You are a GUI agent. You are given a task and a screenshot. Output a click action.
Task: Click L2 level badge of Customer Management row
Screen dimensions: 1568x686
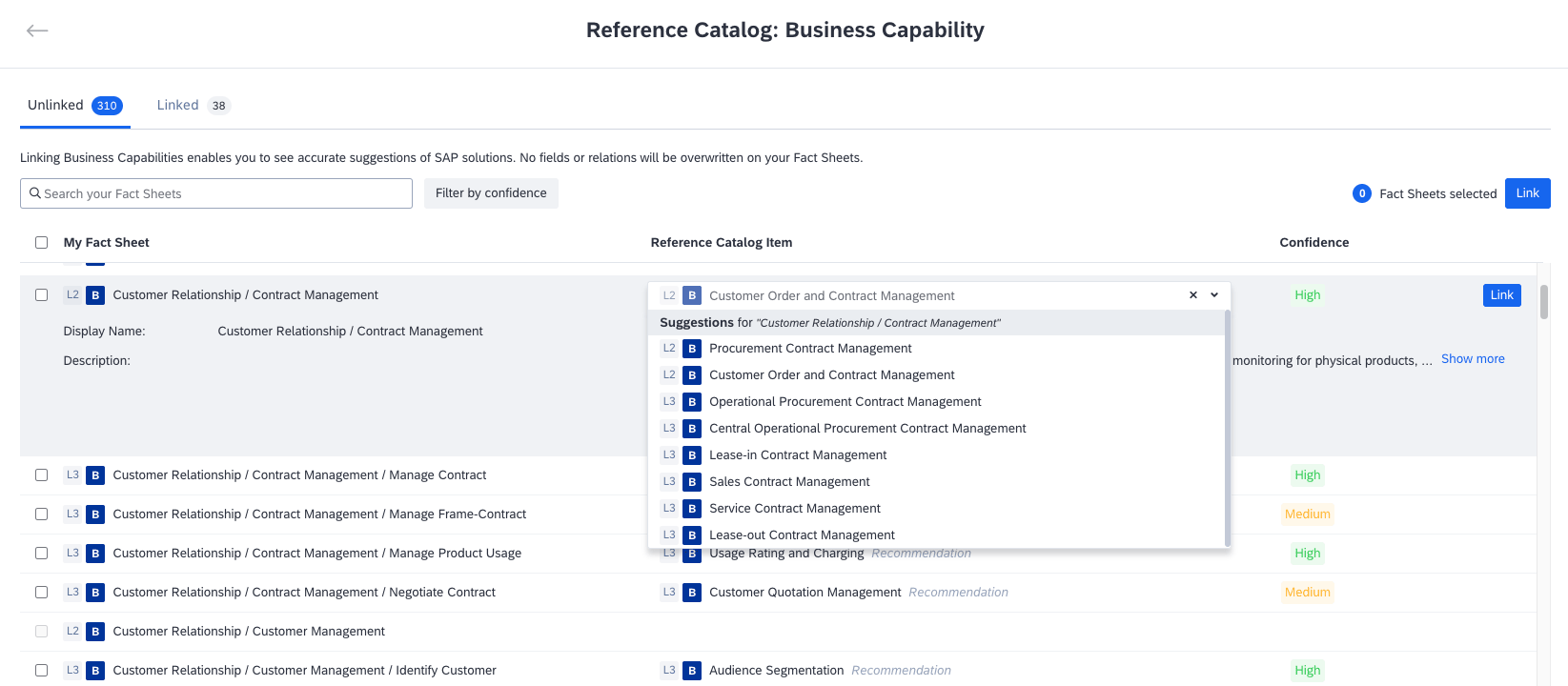coord(72,632)
